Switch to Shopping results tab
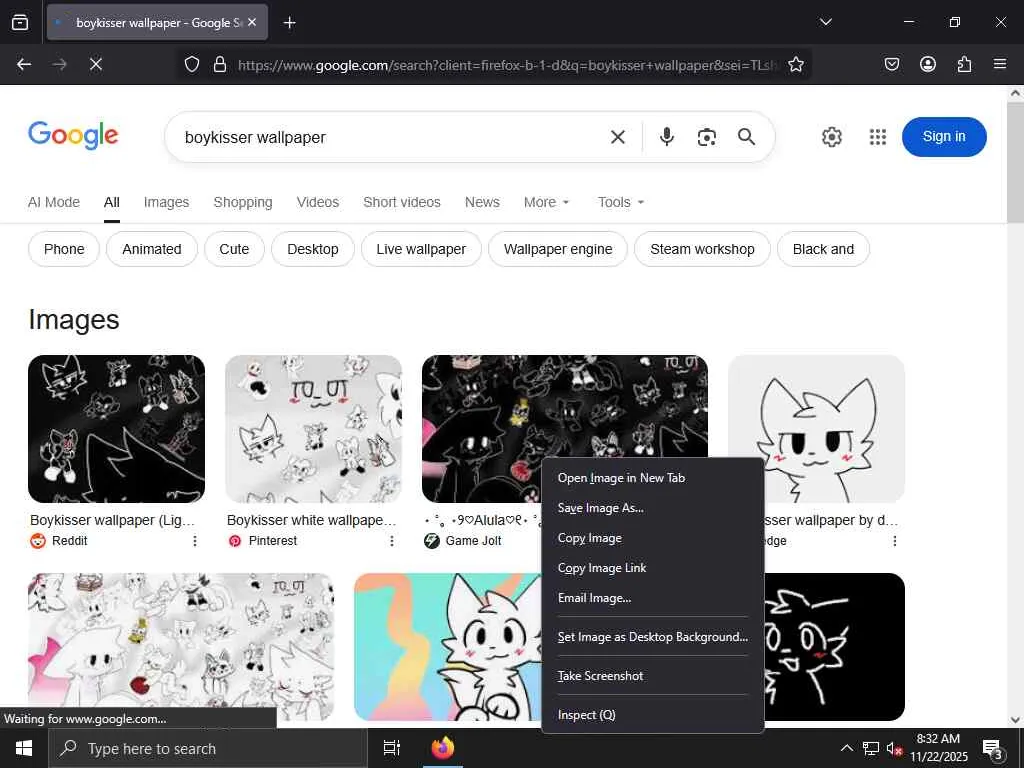This screenshot has height=768, width=1024. pos(243,202)
